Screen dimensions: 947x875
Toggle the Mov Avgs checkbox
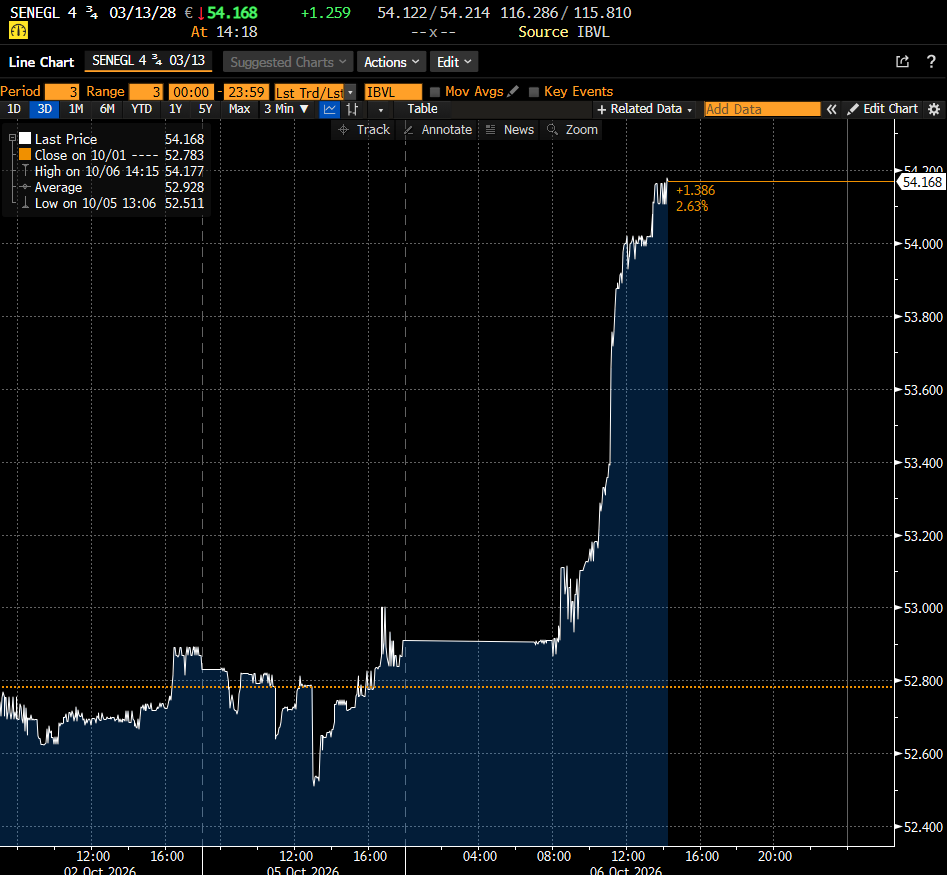point(435,92)
